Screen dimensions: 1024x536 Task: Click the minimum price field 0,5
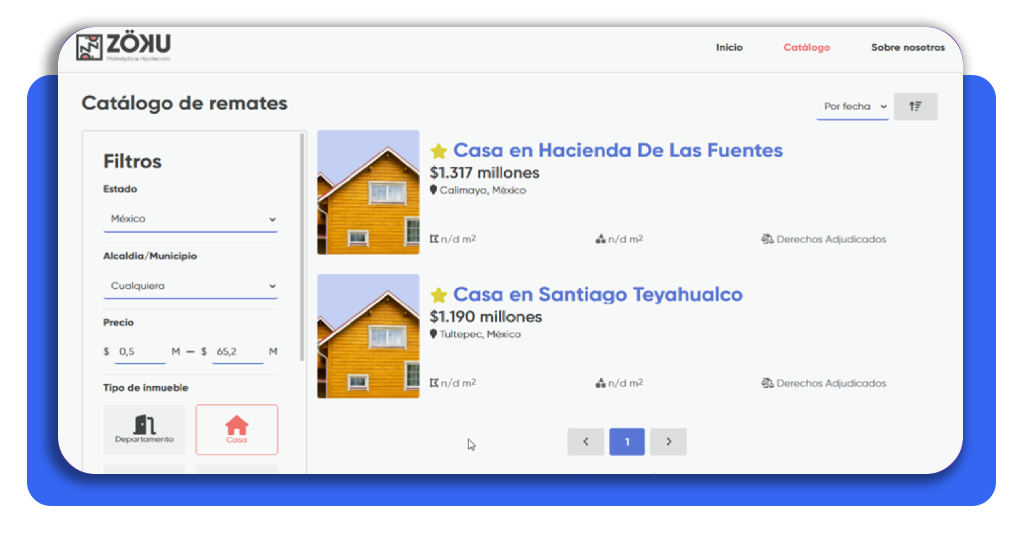[x=140, y=352]
